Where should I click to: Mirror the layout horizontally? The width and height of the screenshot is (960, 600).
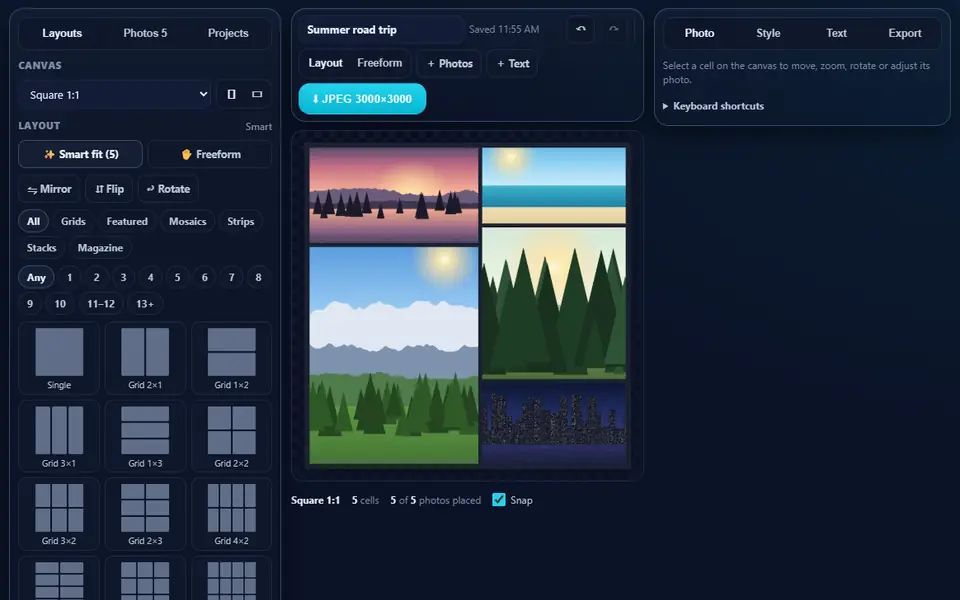[49, 189]
